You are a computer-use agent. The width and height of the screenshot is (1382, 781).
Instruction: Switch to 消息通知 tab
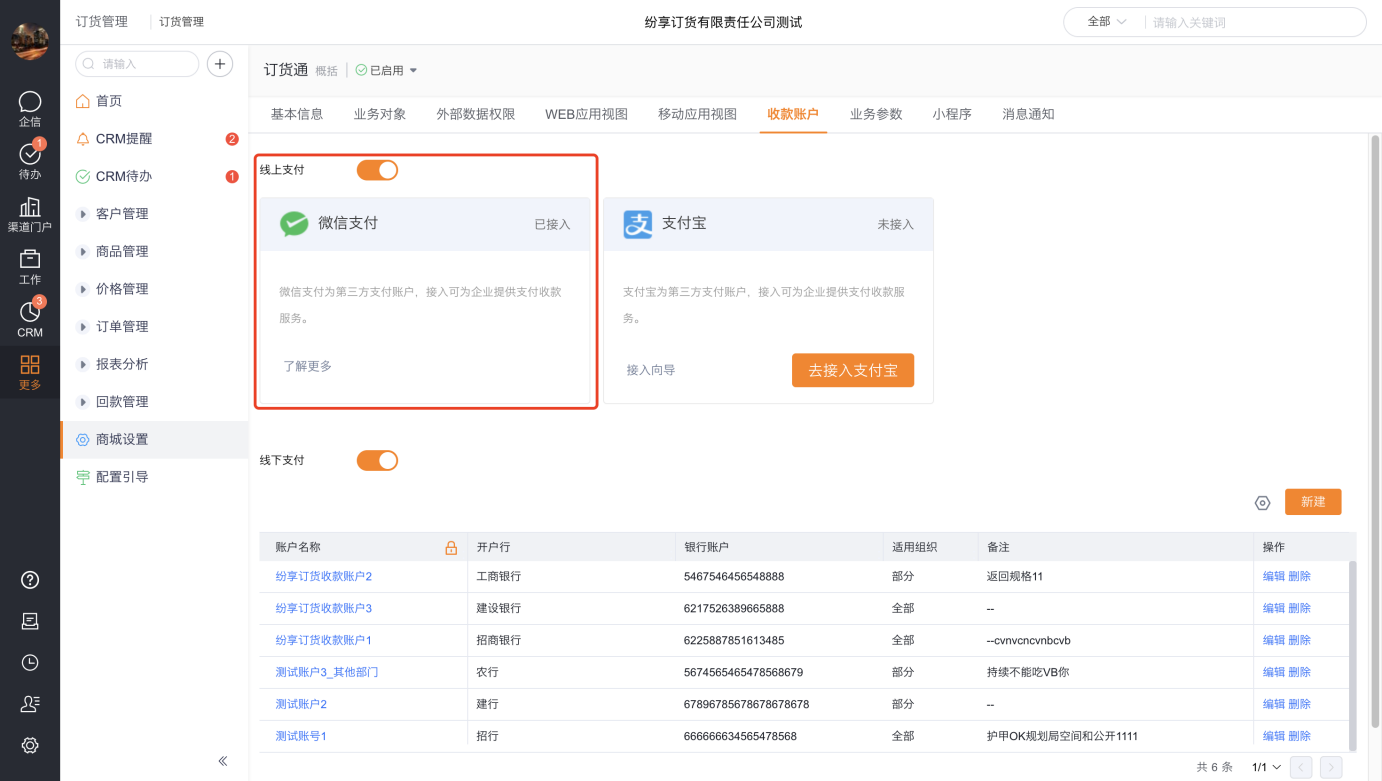(1028, 114)
